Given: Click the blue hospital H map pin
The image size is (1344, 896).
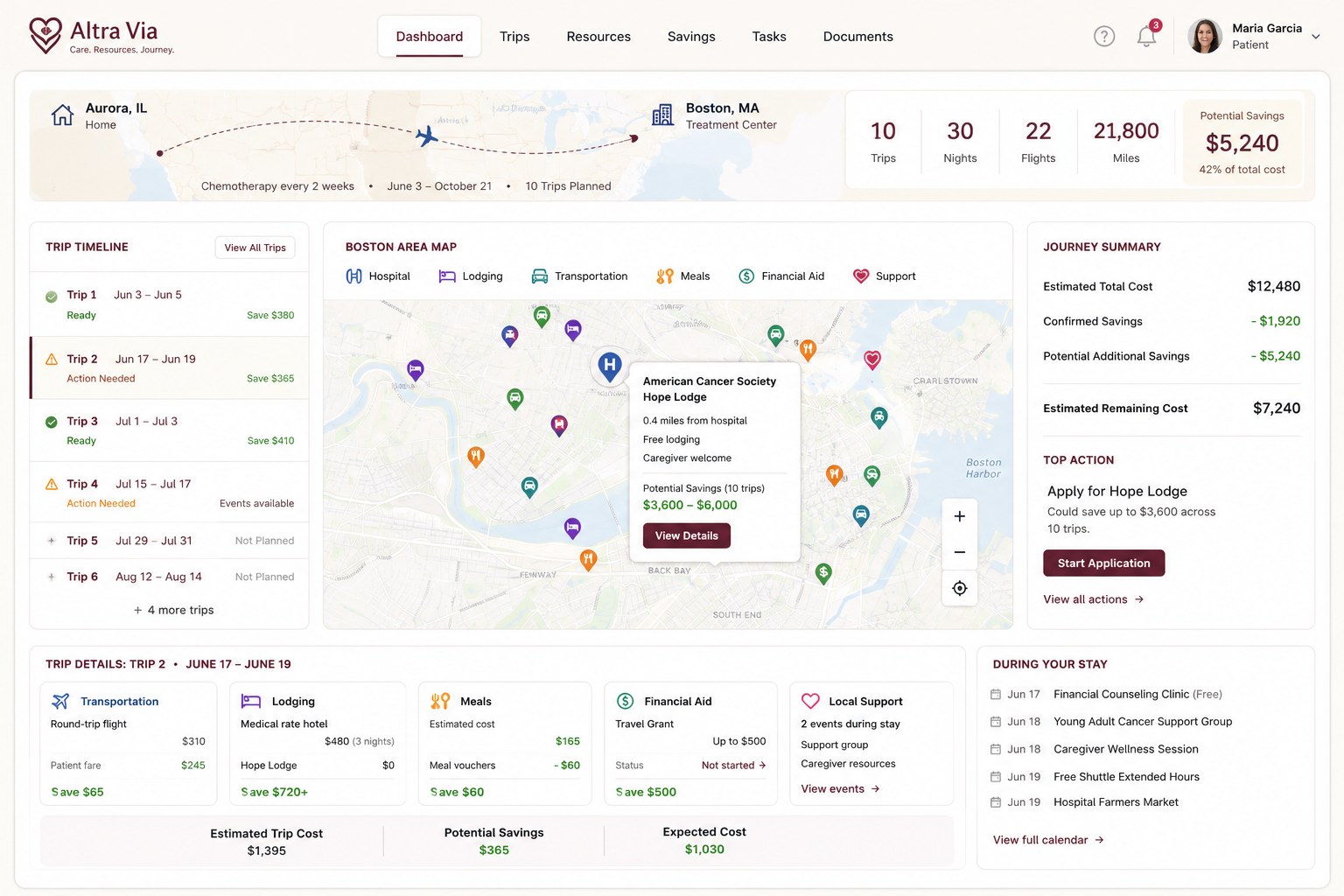Looking at the screenshot, I should pos(610,366).
